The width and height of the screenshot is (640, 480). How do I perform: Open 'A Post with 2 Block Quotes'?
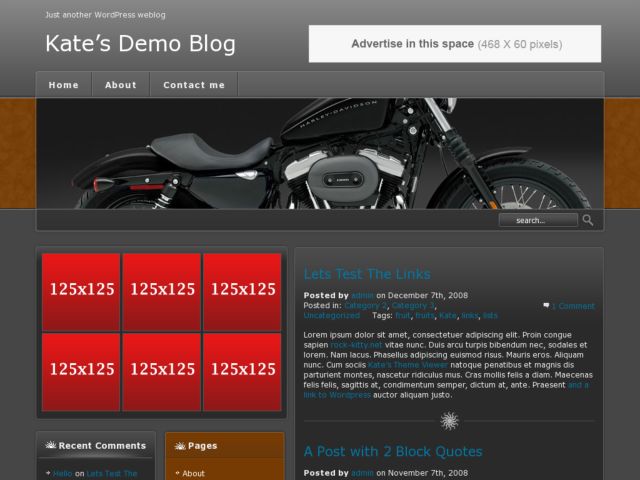(393, 452)
